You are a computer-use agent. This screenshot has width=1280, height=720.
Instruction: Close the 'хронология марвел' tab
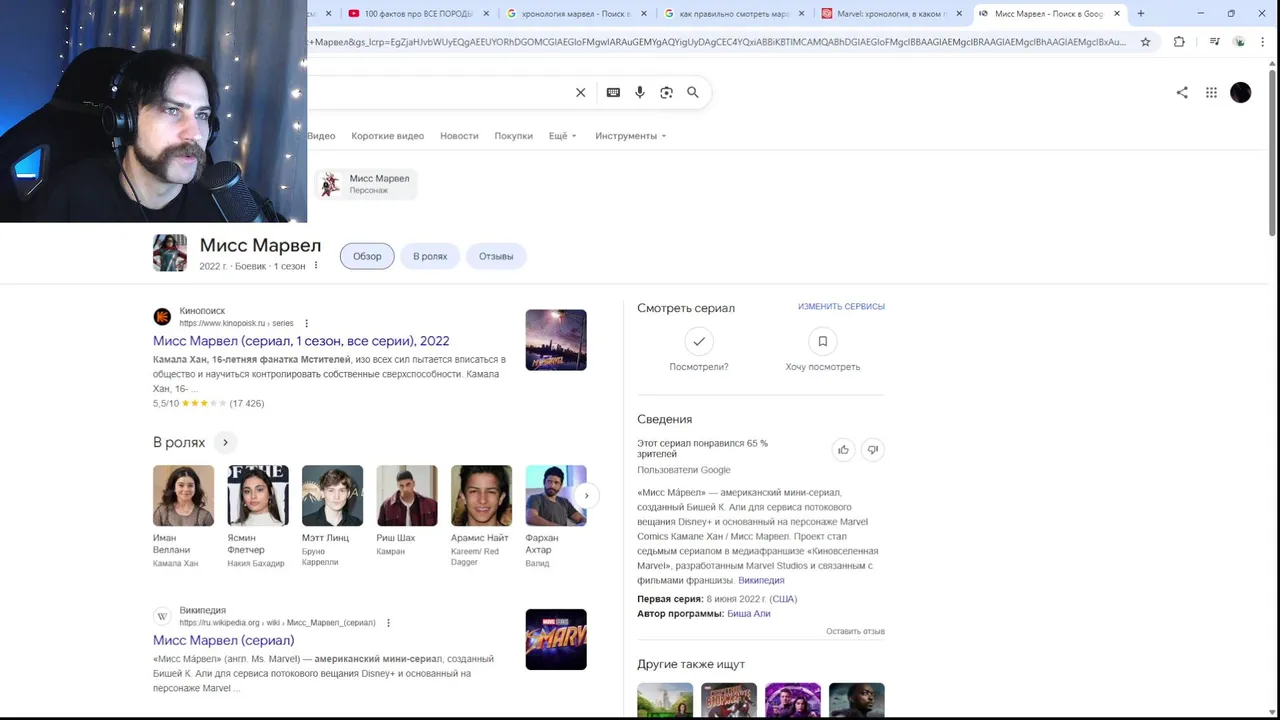point(643,14)
